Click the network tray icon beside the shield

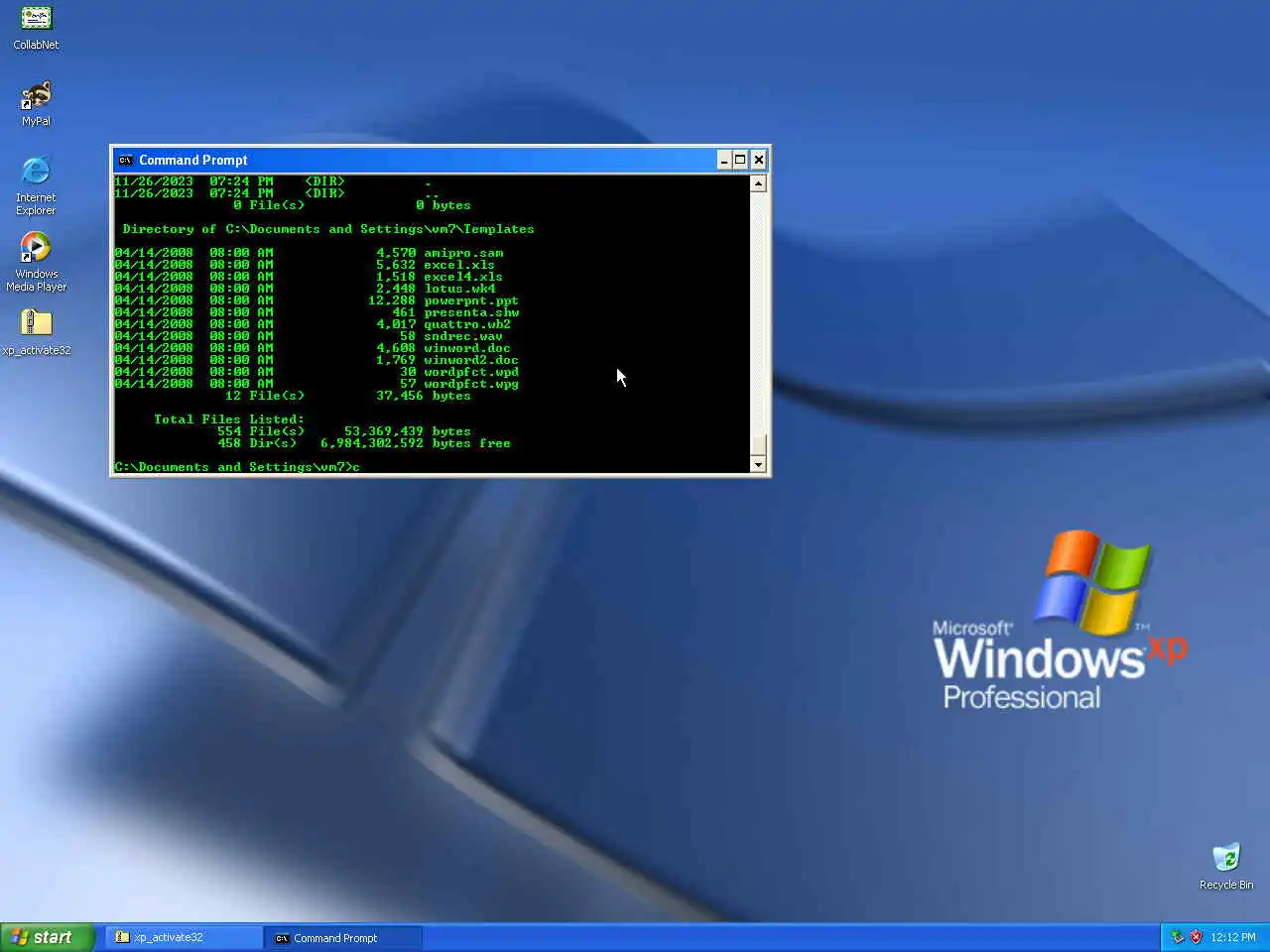[1178, 937]
